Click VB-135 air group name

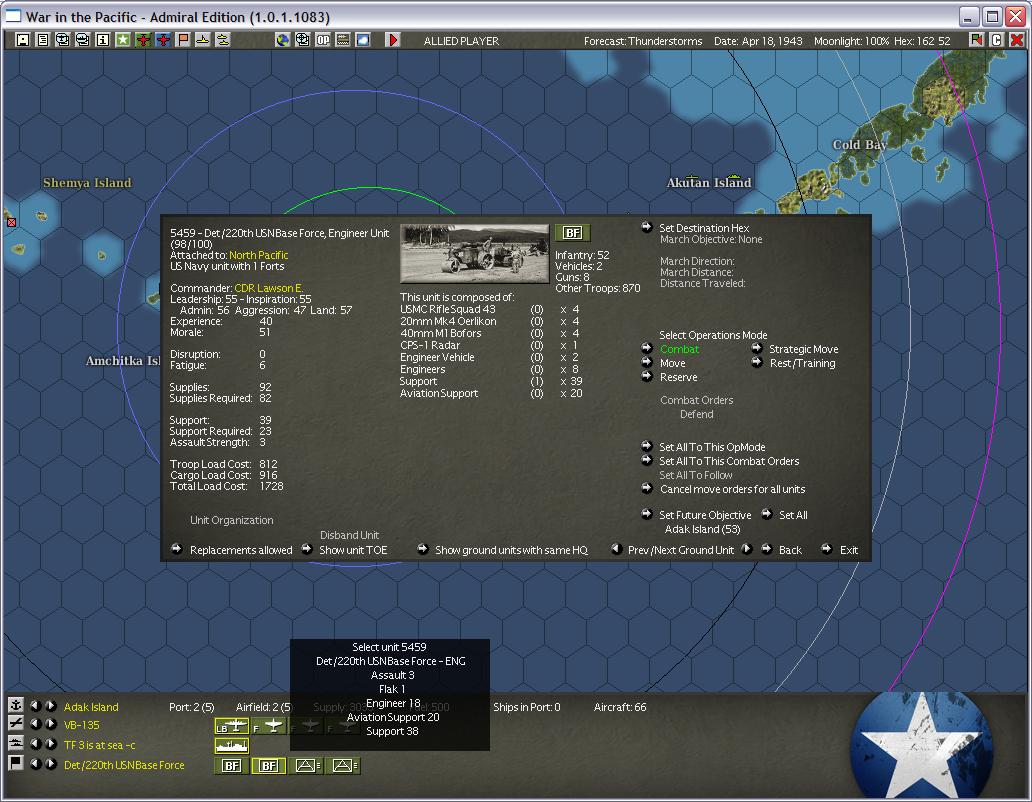pos(82,725)
